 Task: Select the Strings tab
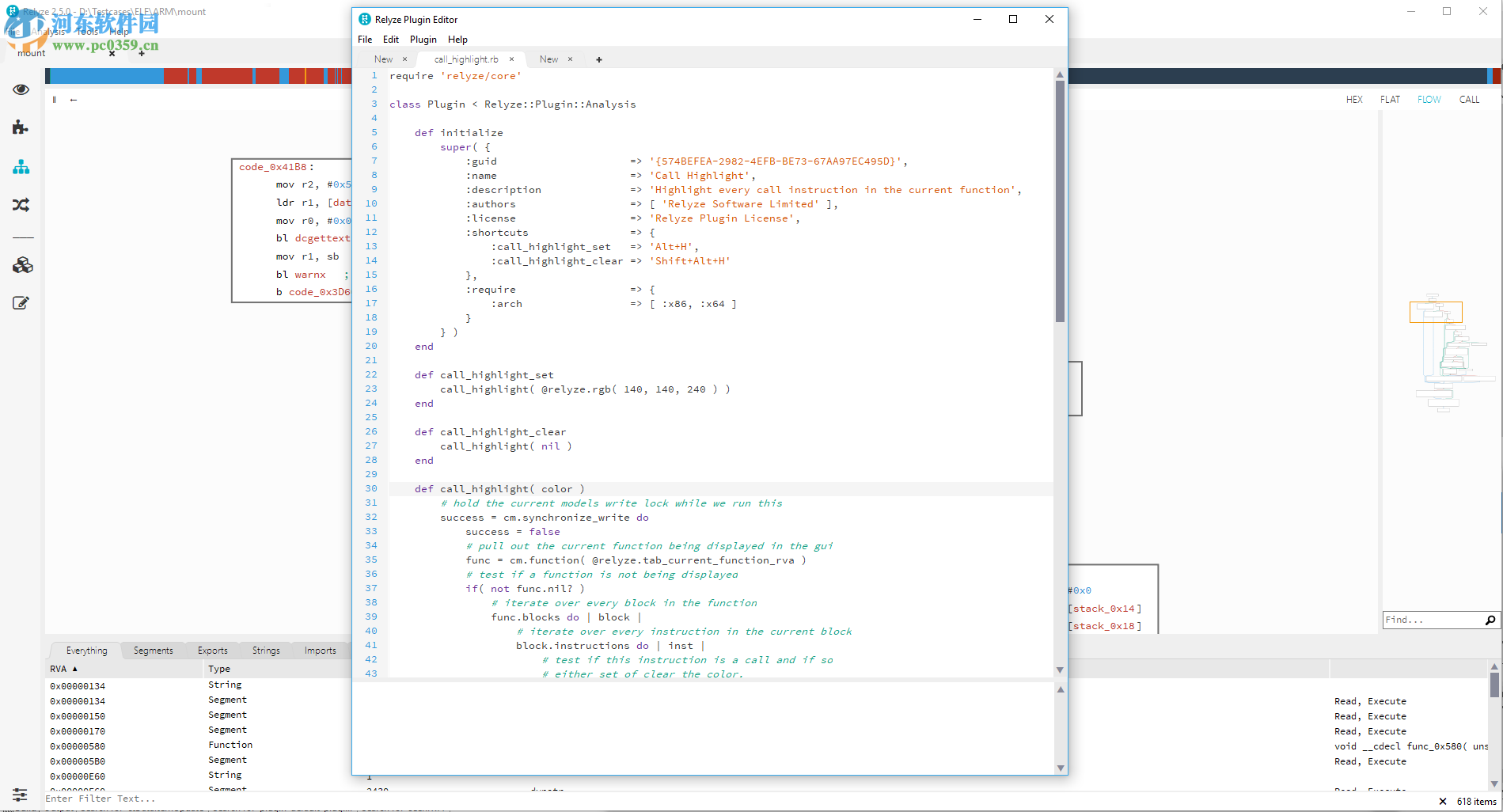pyautogui.click(x=266, y=651)
